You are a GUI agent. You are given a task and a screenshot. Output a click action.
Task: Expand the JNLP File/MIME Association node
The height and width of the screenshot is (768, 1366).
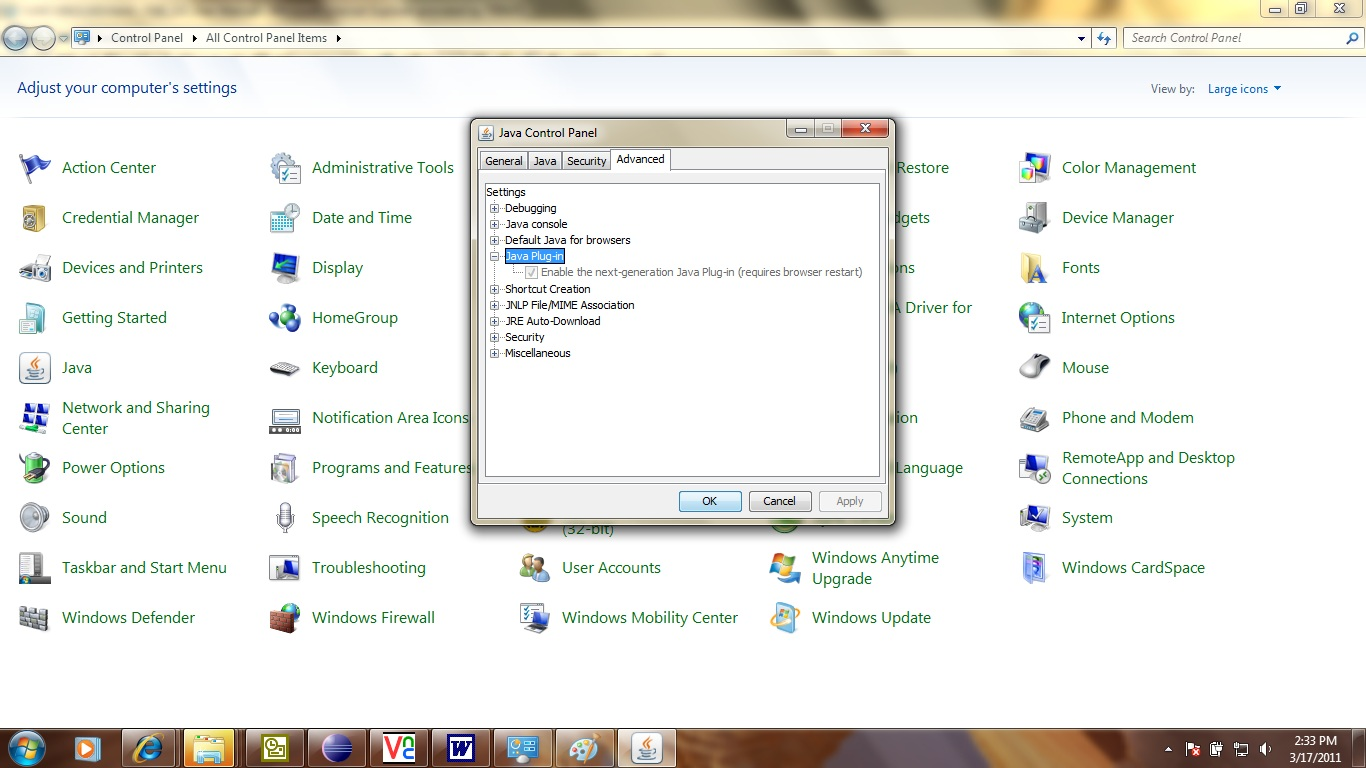pyautogui.click(x=494, y=305)
